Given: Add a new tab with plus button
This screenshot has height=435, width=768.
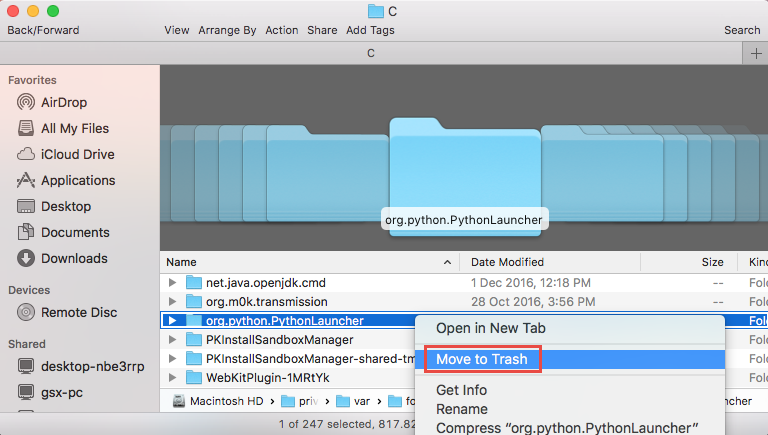Looking at the screenshot, I should point(756,53).
